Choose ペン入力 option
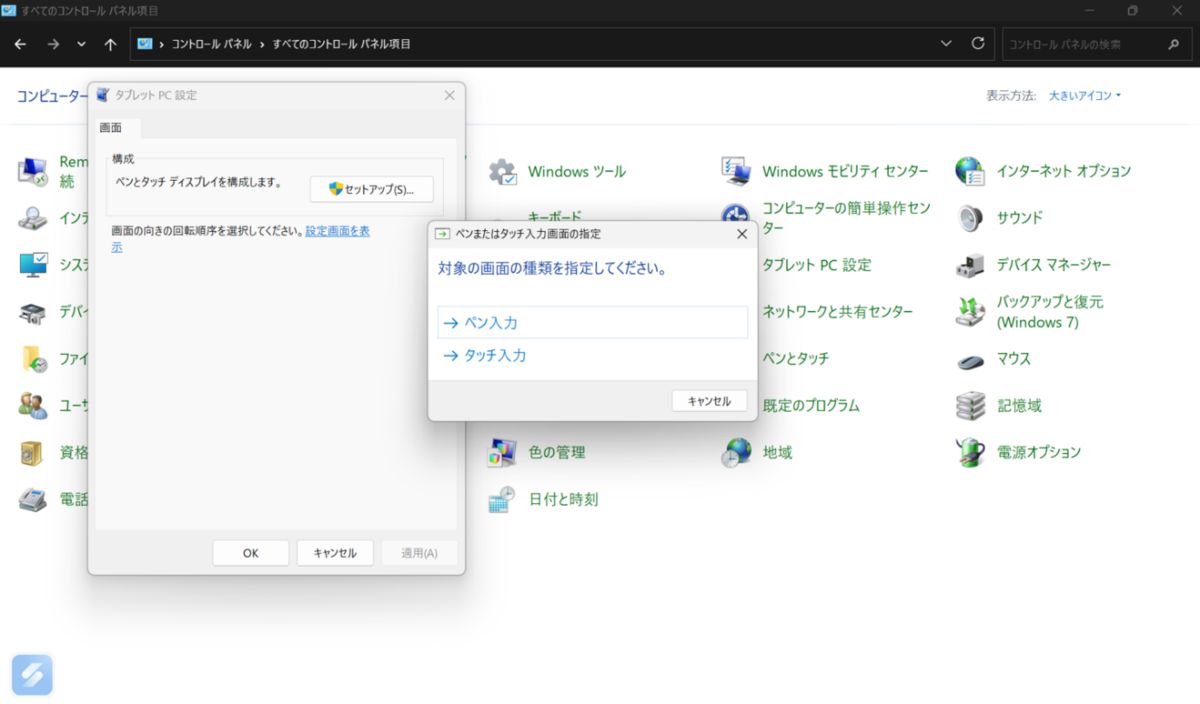 (x=593, y=323)
